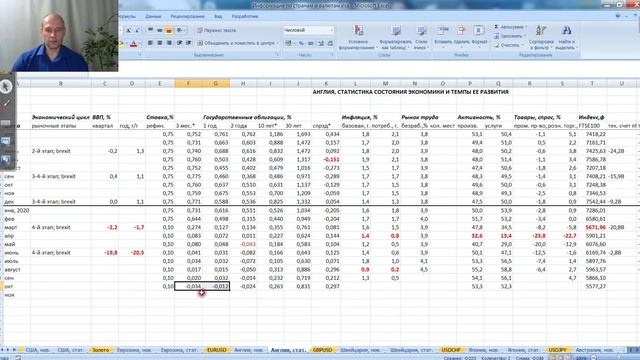Click the Удалить cells button
The width and height of the screenshot is (640, 360).
pos(462,36)
